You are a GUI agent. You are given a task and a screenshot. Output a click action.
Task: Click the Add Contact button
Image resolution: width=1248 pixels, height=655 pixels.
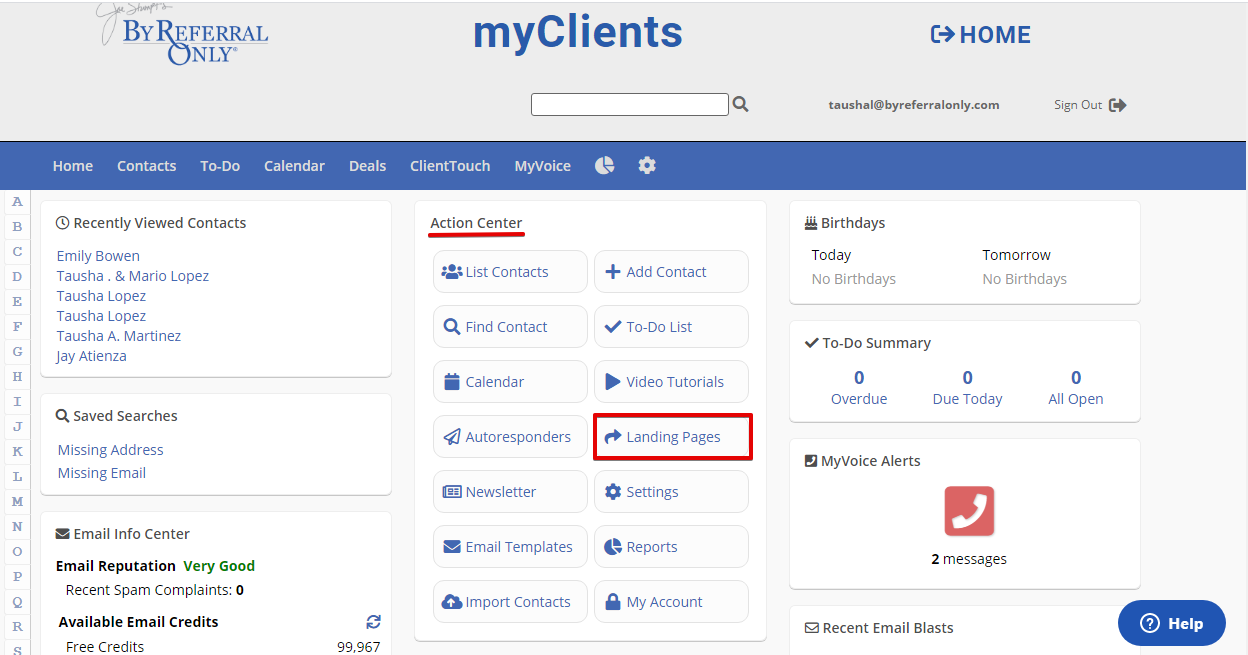(x=671, y=272)
